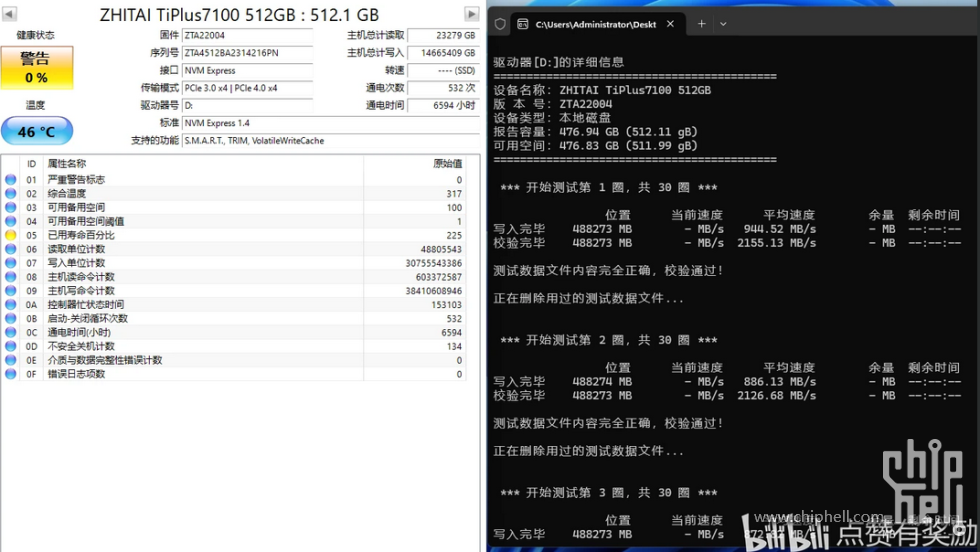Click attribute name 错误日志项数
Viewport: 980px width, 552px height.
coord(76,374)
